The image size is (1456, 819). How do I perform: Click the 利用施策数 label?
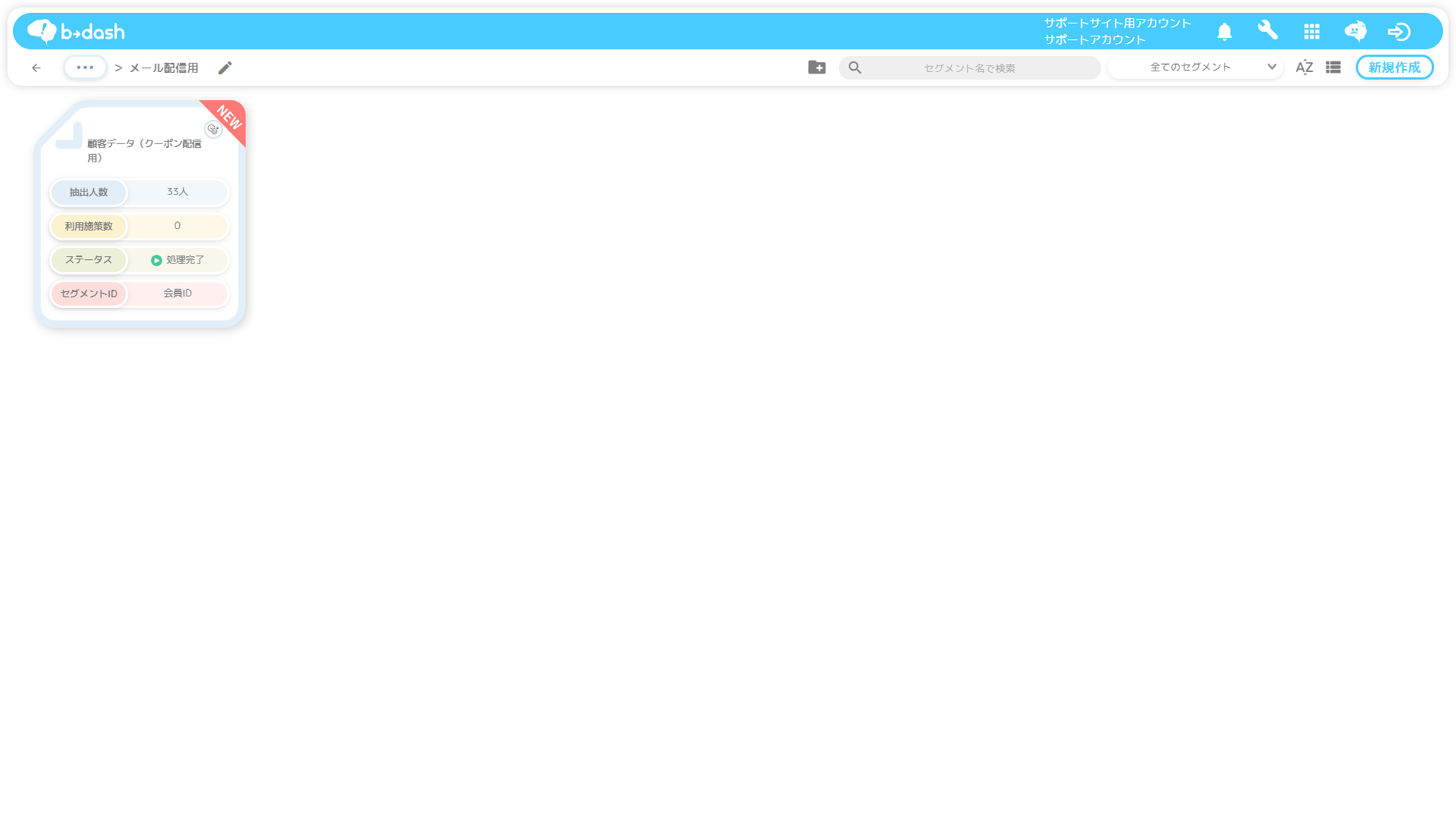tap(89, 226)
